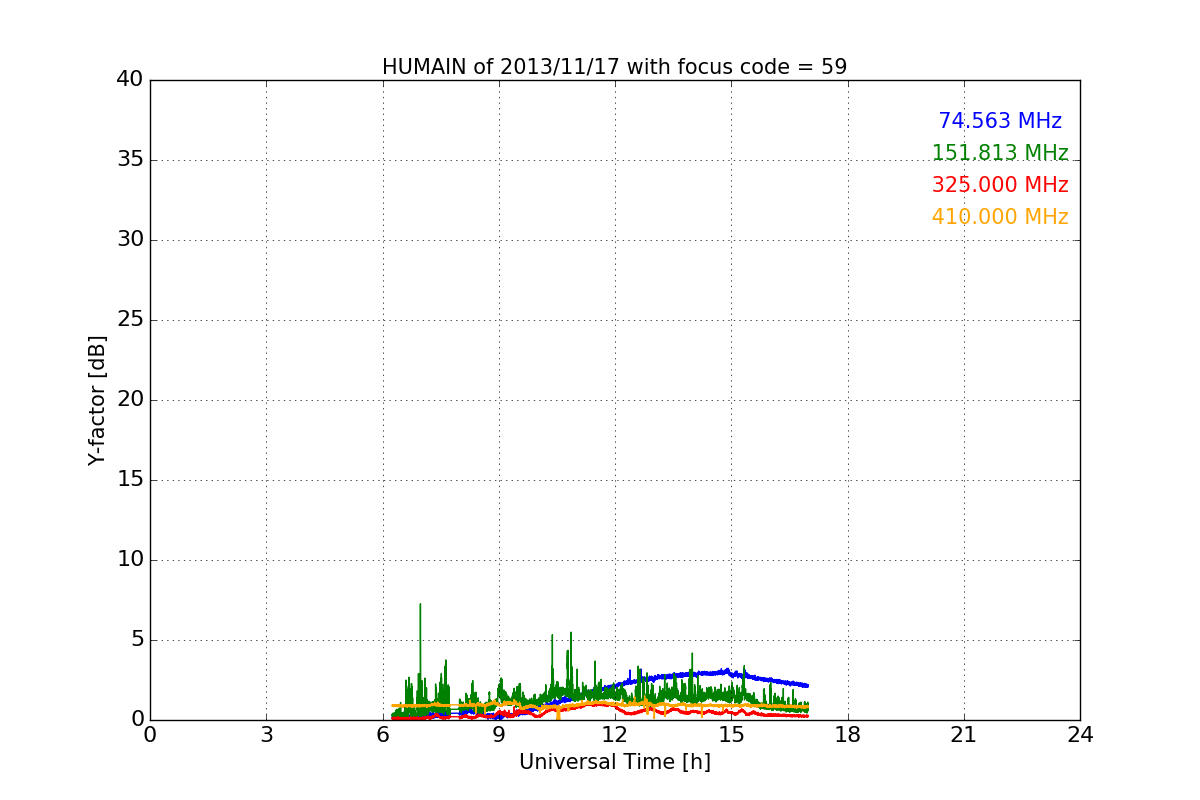Image resolution: width=1200 pixels, height=800 pixels.
Task: Select the green 151.813 MHz legend label
Action: point(1000,153)
